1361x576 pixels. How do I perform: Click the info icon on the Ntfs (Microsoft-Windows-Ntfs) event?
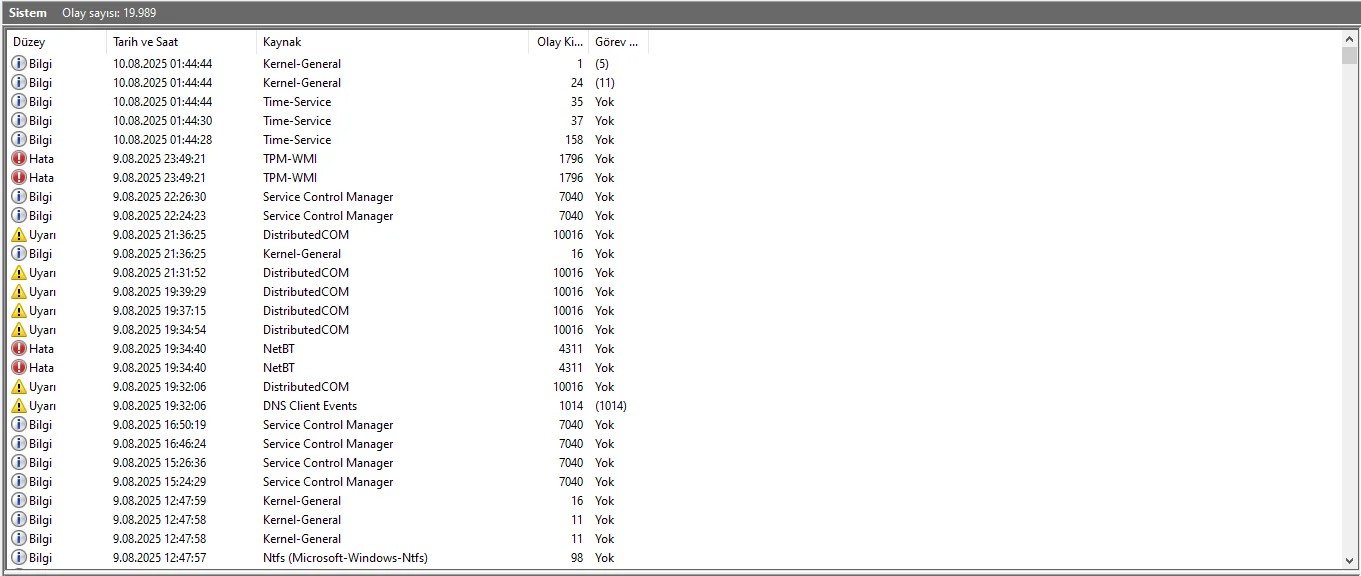18,557
